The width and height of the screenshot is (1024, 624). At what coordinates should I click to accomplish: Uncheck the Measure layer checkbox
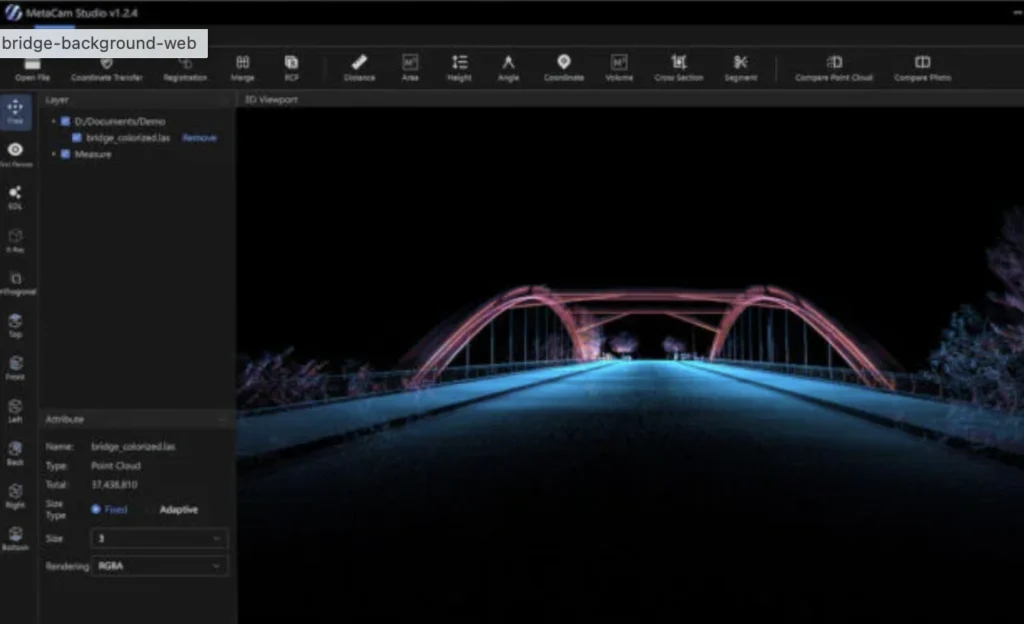coord(65,154)
